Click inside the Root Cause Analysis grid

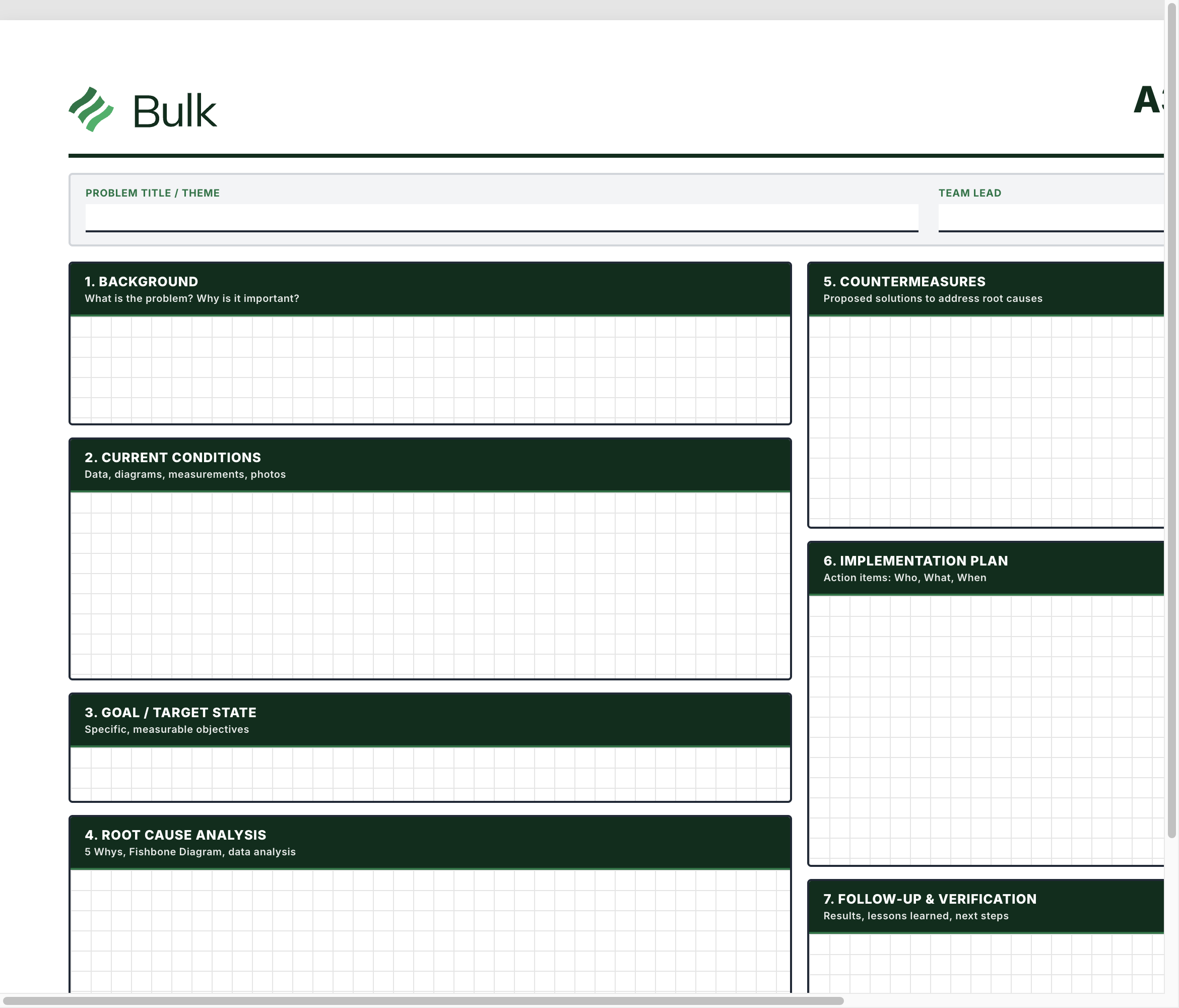(x=430, y=928)
